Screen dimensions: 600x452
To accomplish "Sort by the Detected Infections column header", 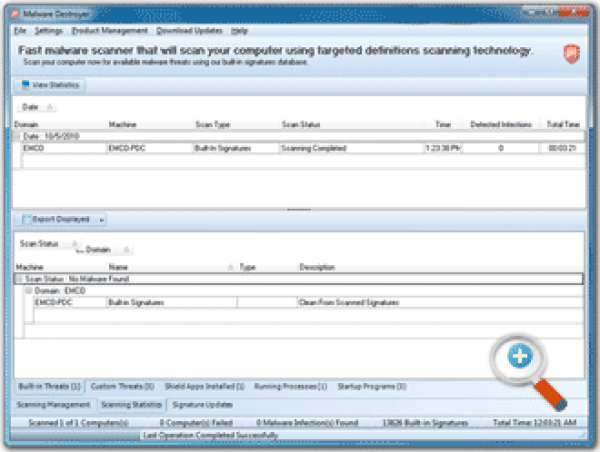I will (x=501, y=124).
